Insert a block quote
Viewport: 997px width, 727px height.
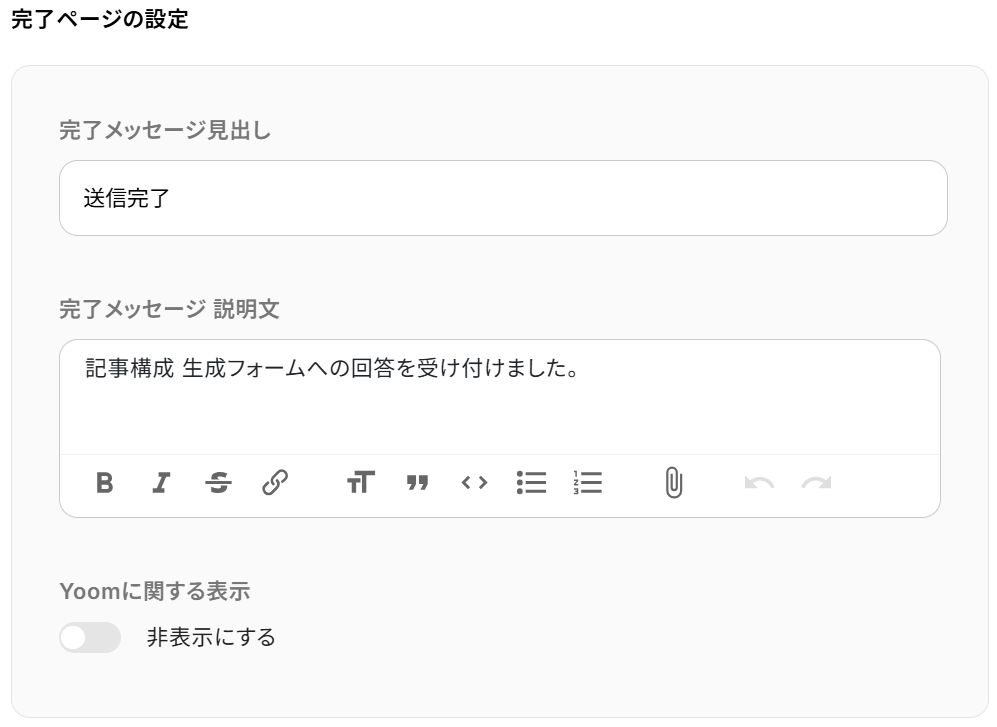[x=417, y=483]
